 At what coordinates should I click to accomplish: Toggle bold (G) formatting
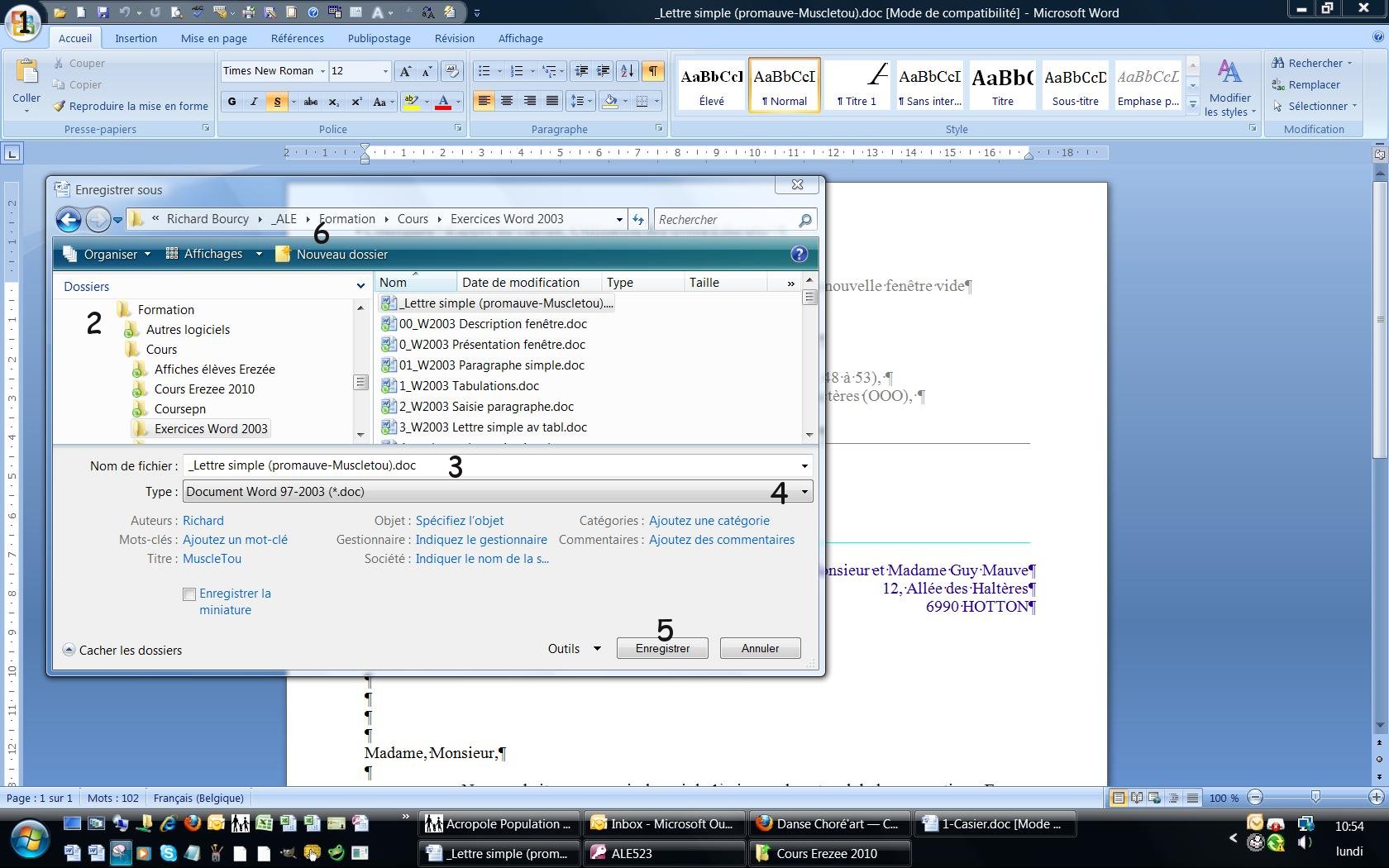pyautogui.click(x=231, y=102)
